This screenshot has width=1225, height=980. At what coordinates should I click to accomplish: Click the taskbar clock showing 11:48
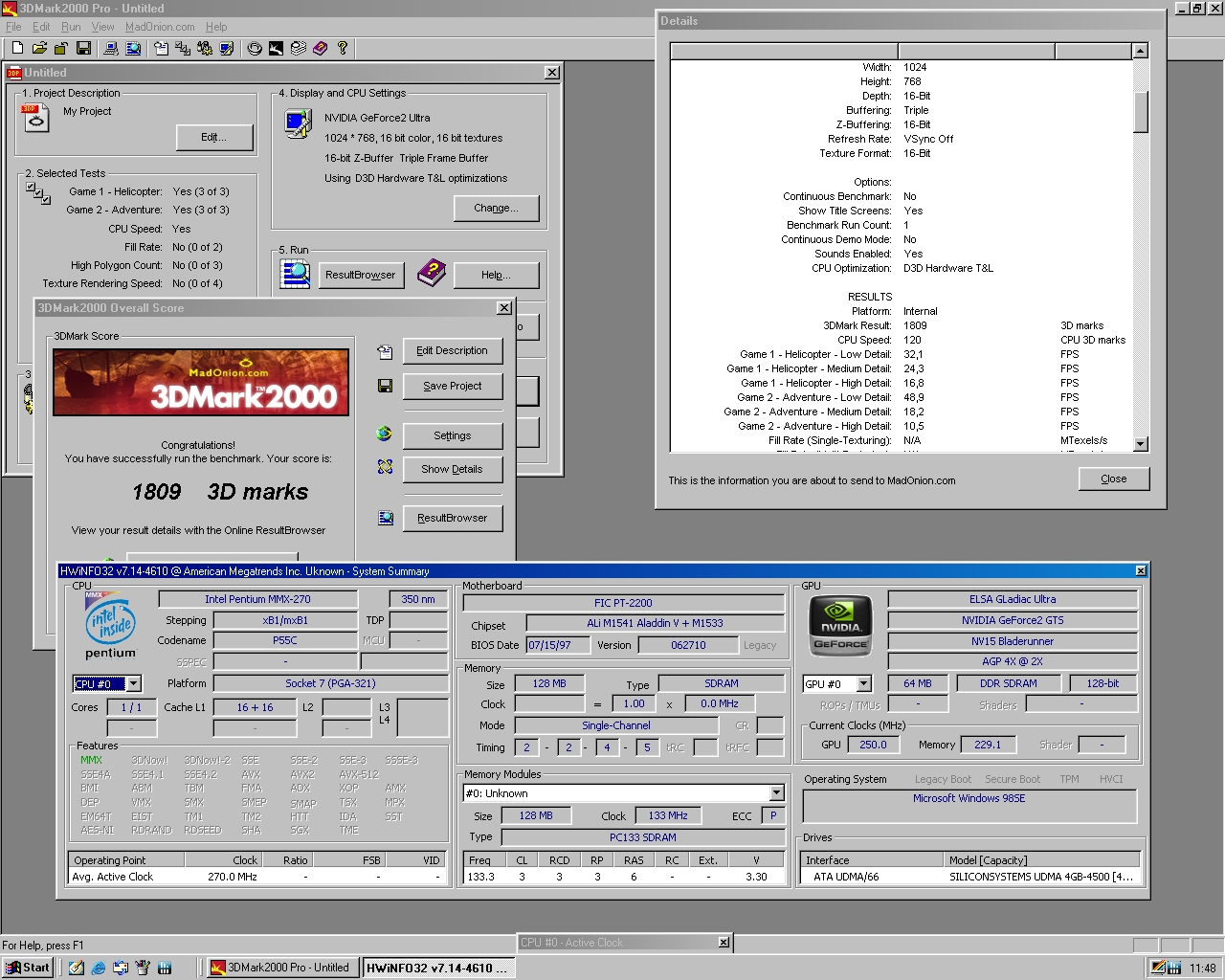point(1202,968)
